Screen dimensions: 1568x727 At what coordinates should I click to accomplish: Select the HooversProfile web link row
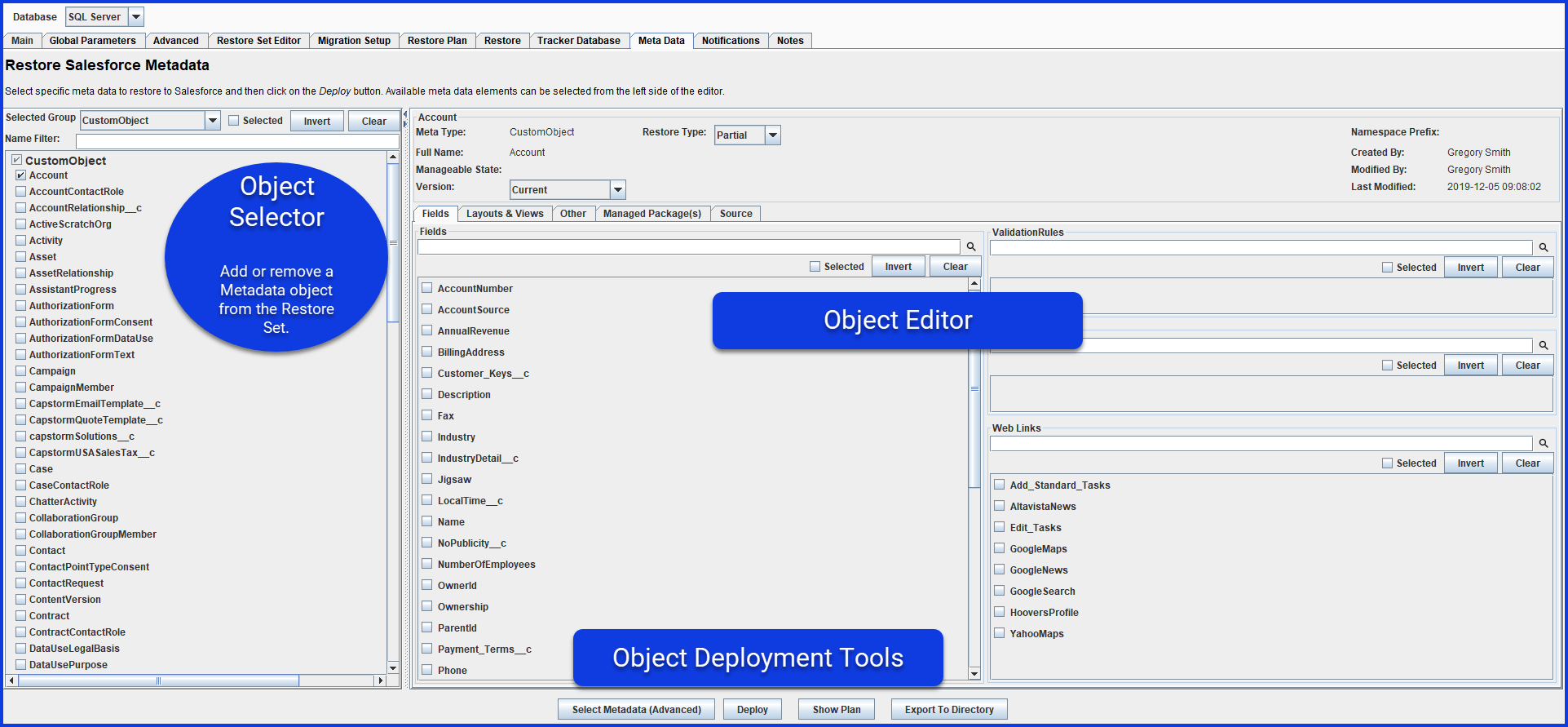1045,613
